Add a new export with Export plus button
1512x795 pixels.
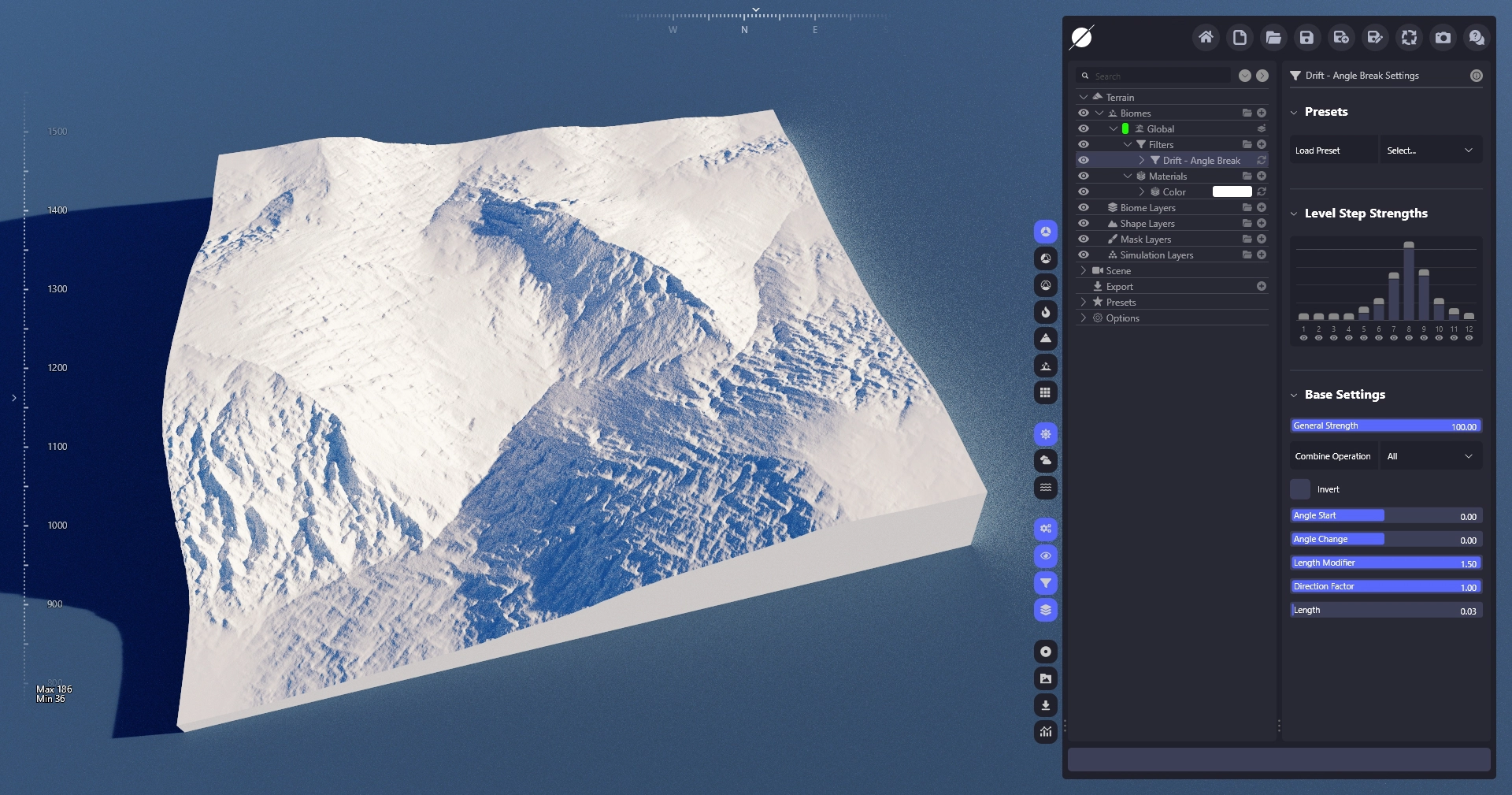pos(1262,286)
